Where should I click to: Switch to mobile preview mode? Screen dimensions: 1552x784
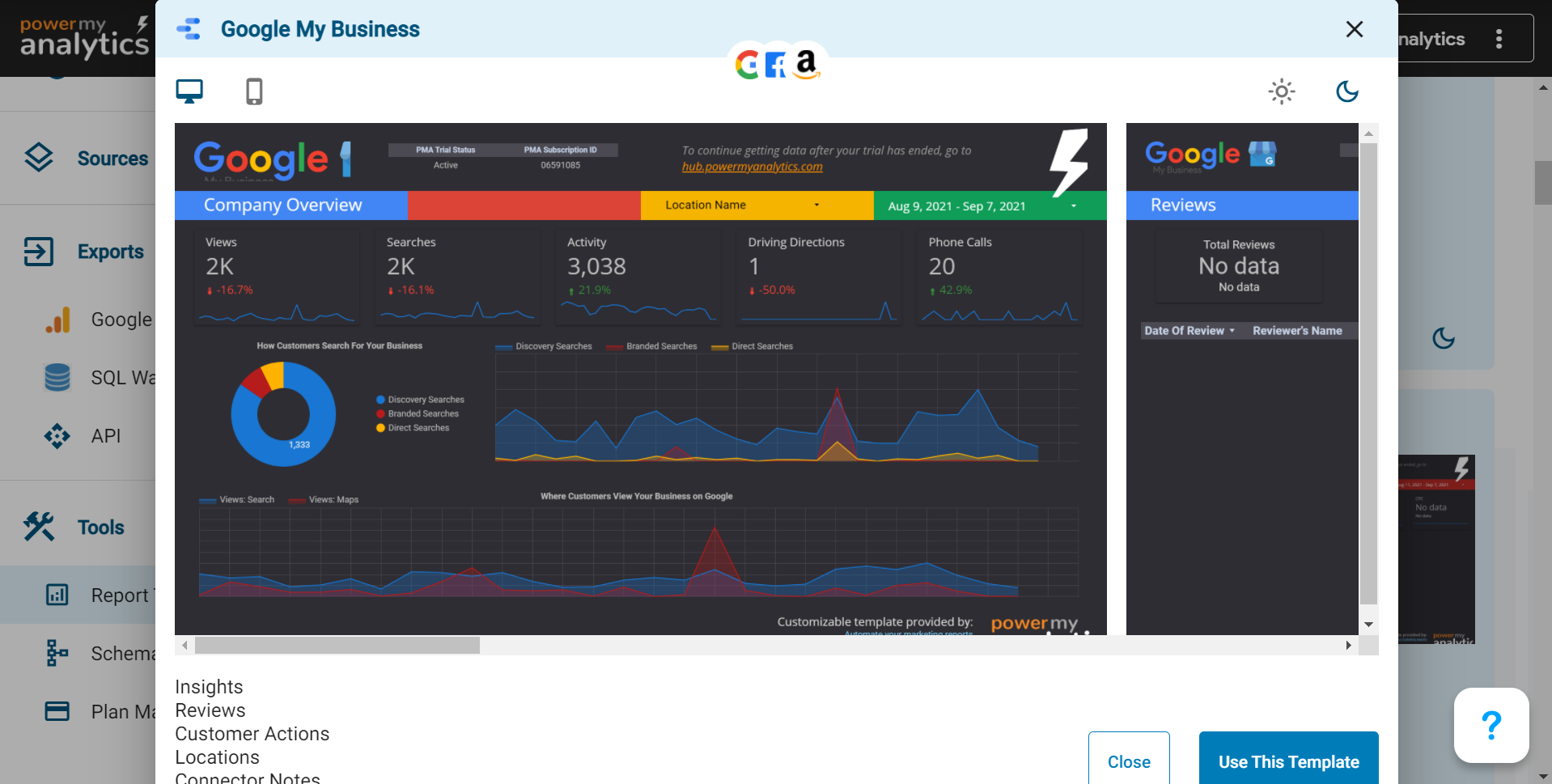[x=254, y=91]
